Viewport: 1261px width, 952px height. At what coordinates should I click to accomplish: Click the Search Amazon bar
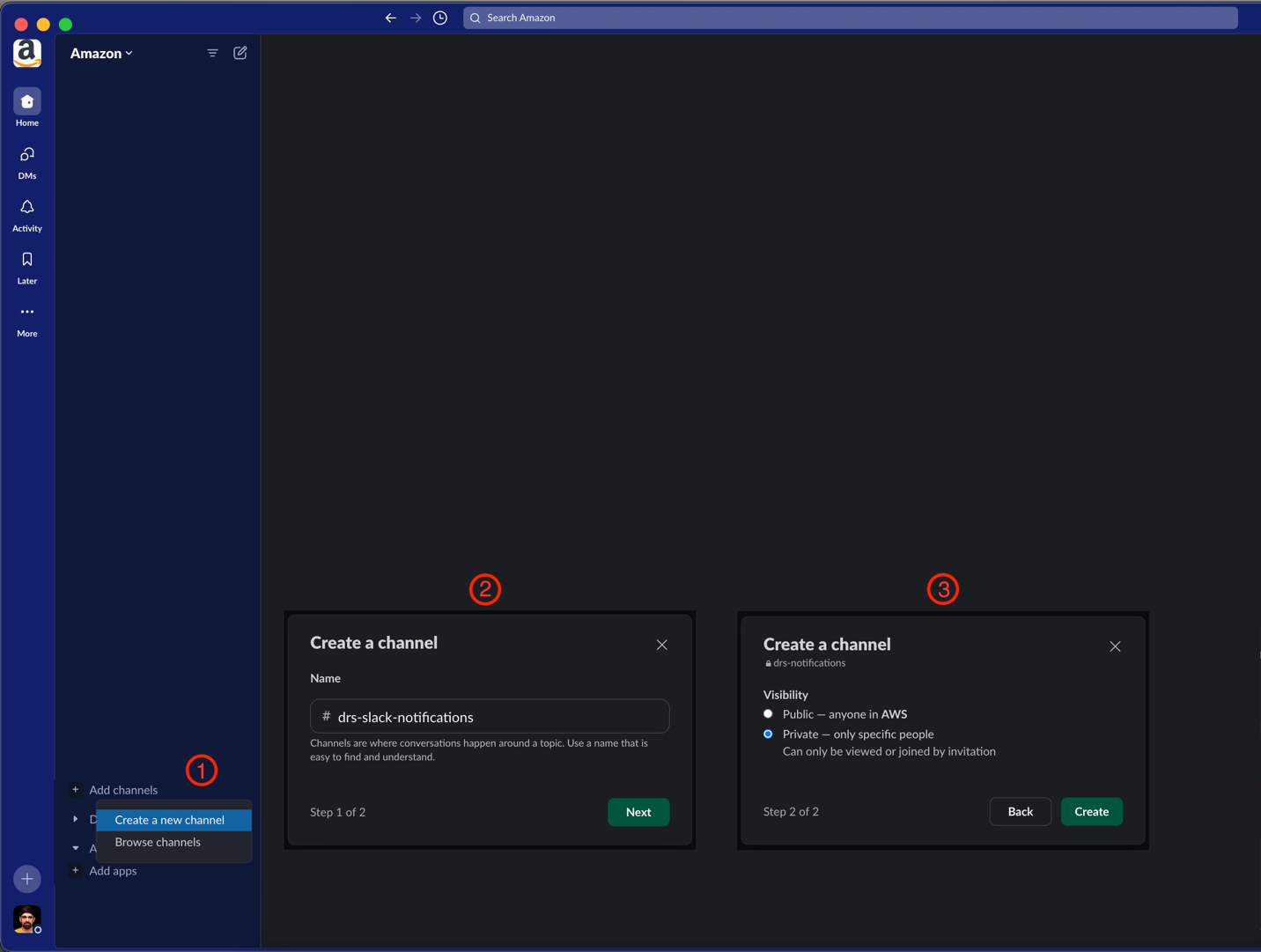pyautogui.click(x=851, y=18)
